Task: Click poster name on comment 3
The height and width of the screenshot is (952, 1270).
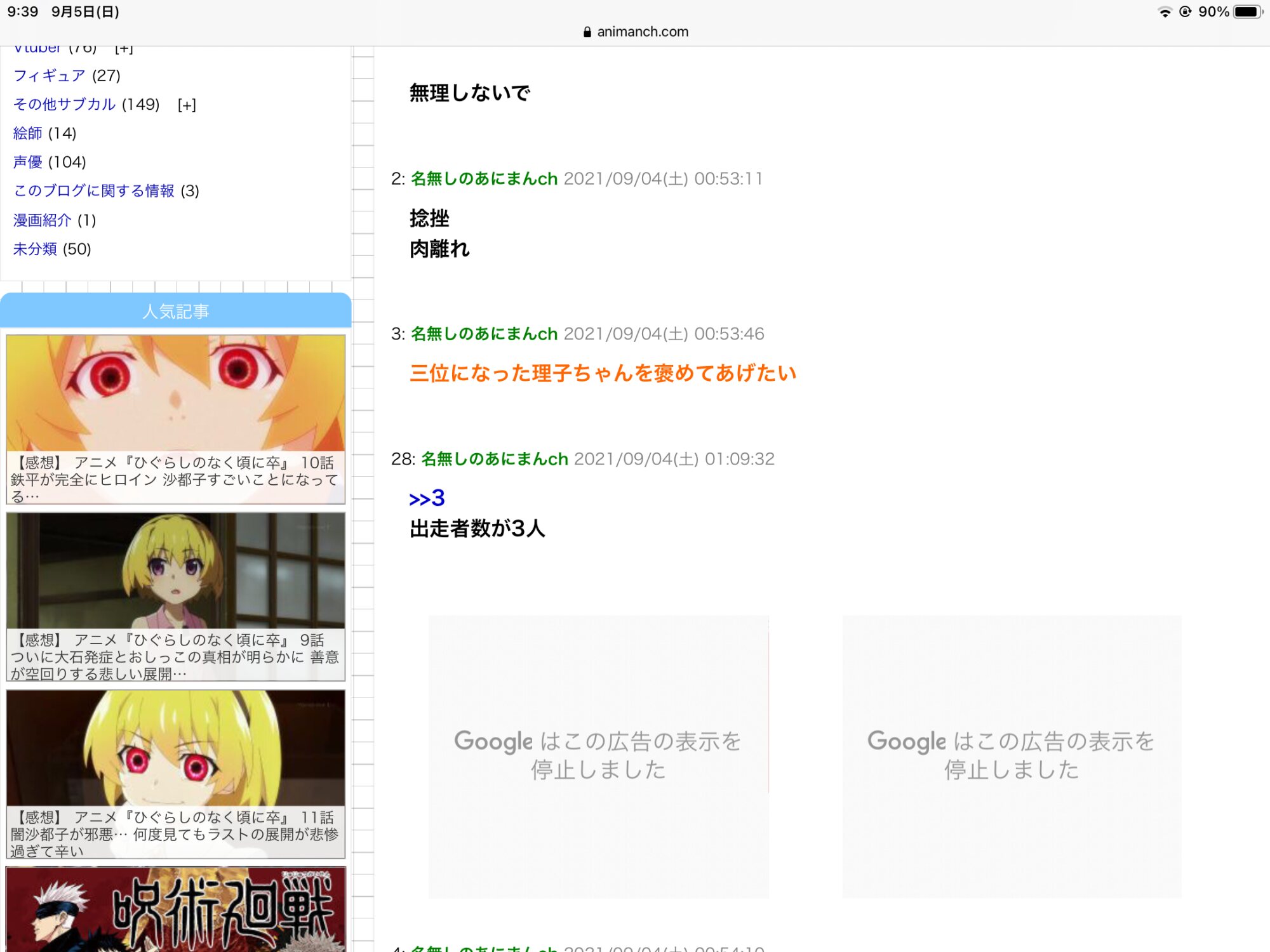Action: tap(484, 334)
